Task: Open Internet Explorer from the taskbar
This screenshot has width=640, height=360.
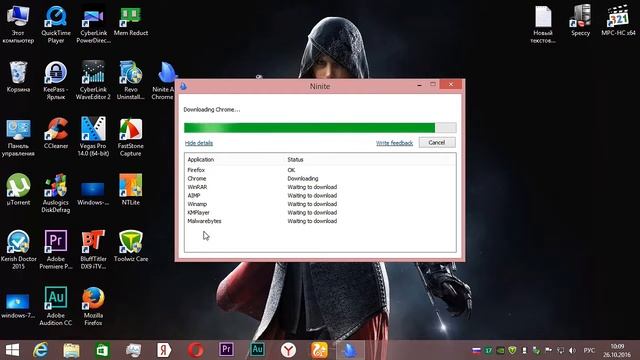Action: [x=40, y=350]
